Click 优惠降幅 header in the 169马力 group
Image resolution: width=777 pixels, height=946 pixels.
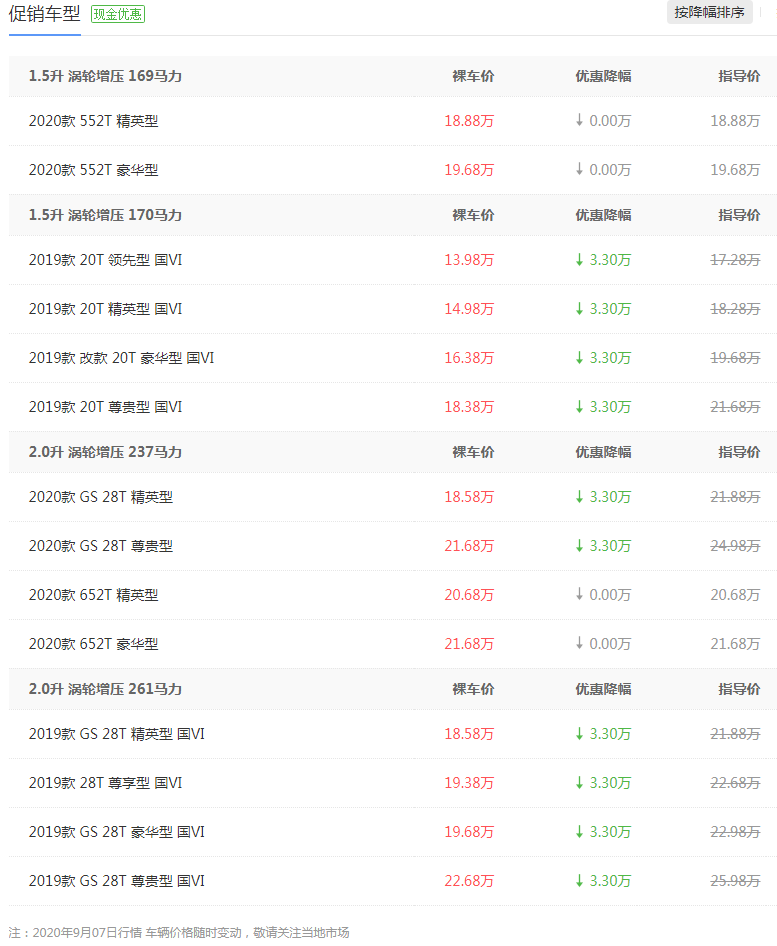point(603,76)
